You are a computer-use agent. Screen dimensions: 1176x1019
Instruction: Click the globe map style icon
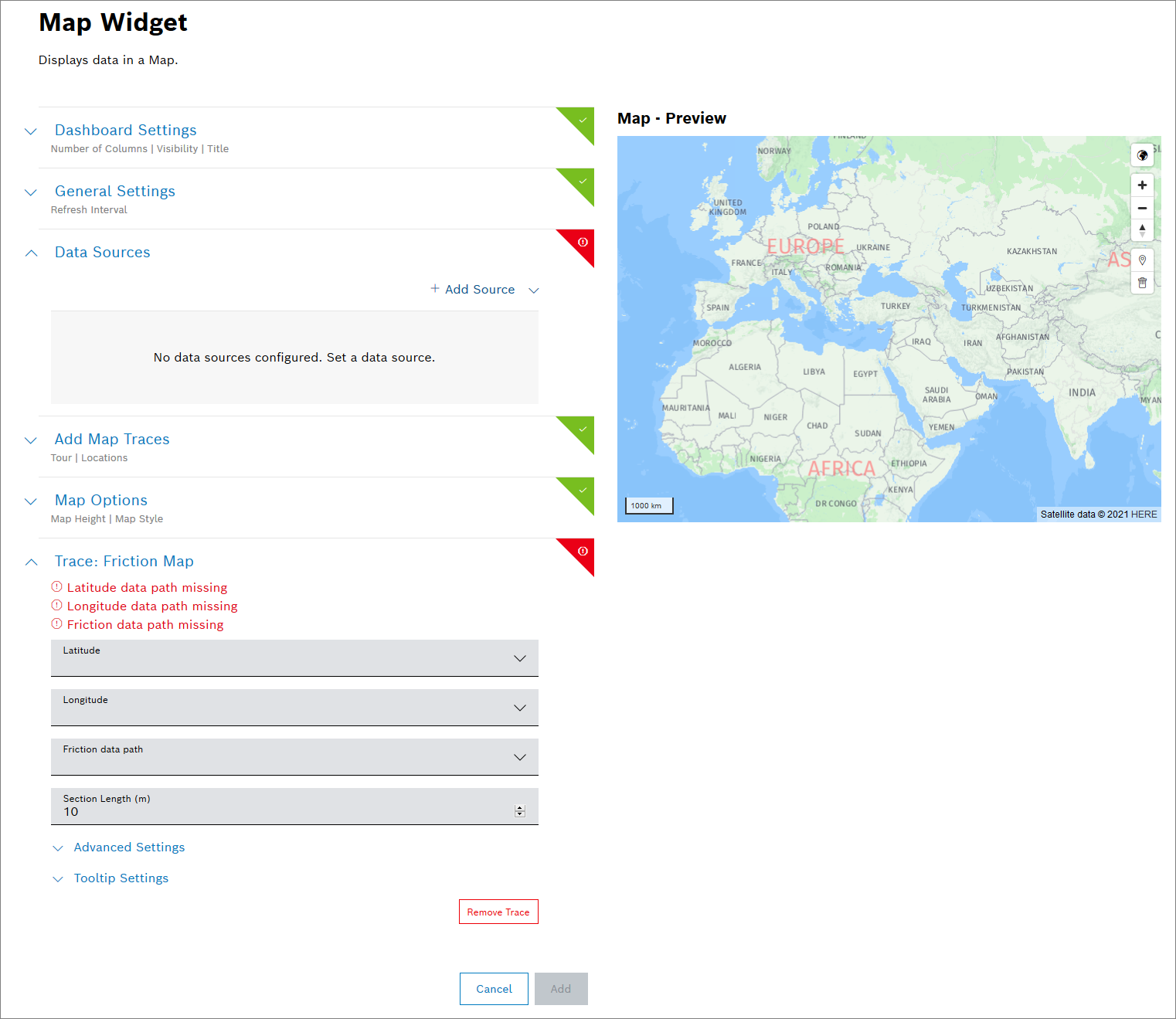click(1142, 155)
